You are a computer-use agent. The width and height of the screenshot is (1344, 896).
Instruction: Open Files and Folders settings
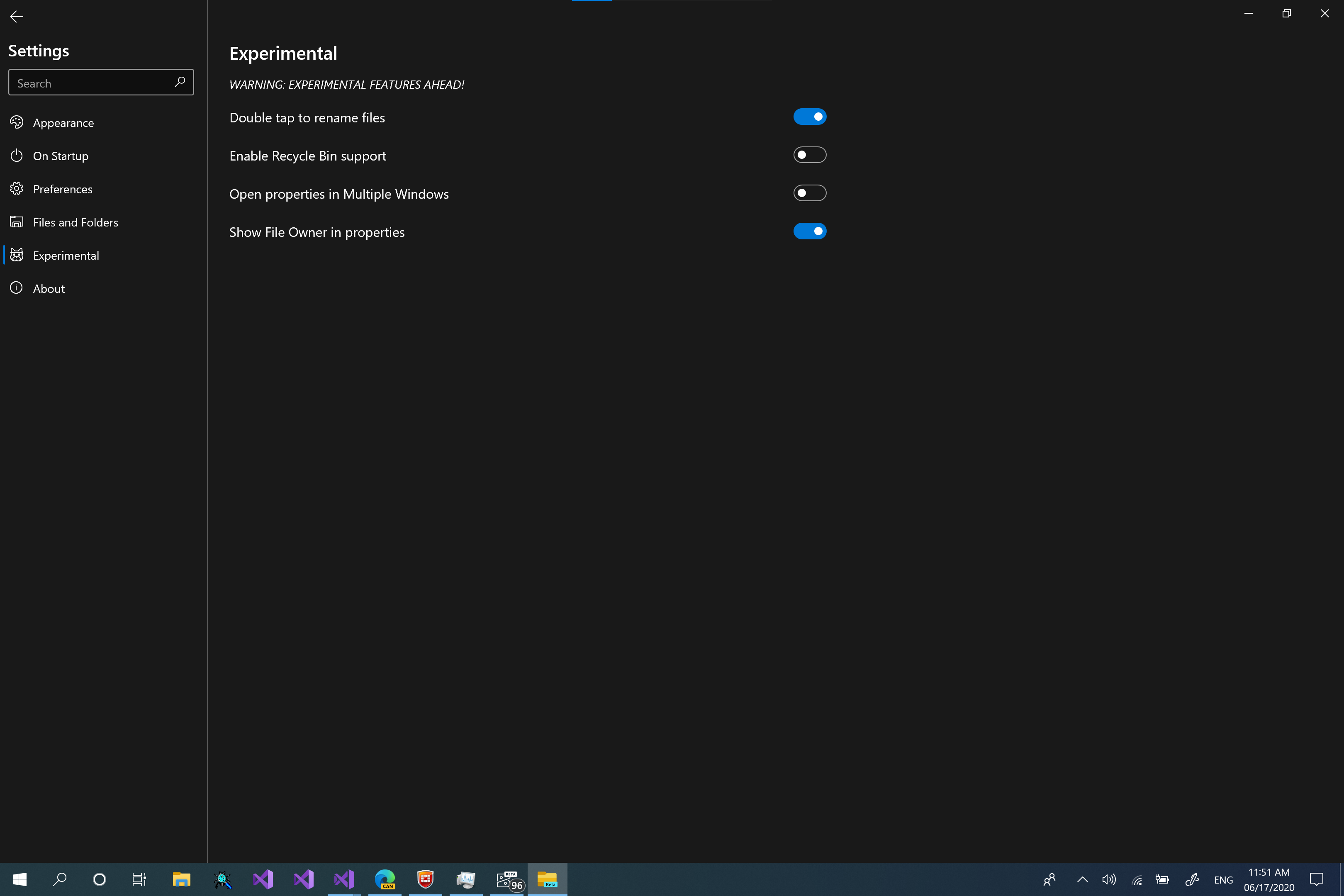click(103, 222)
